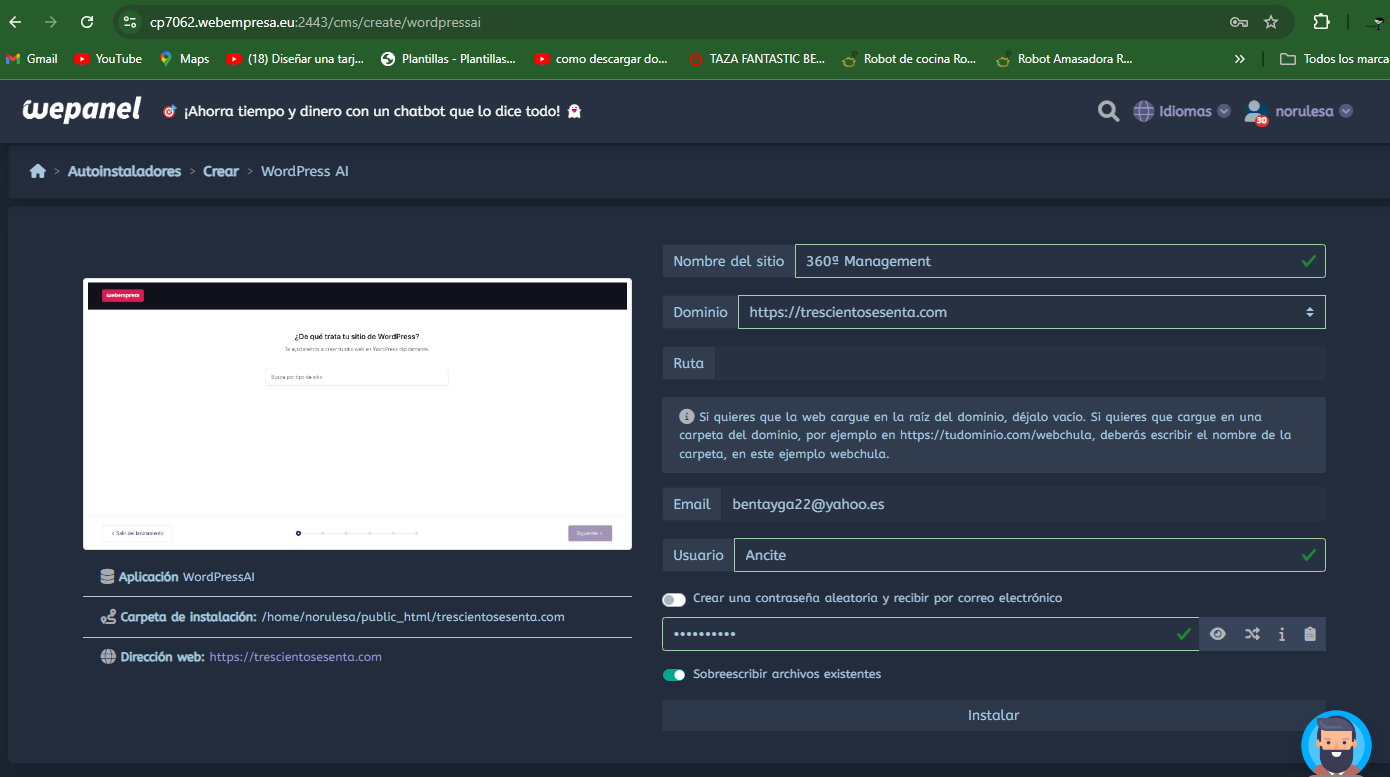This screenshot has width=1390, height=777.
Task: Copy password with the clipboard icon
Action: tap(1310, 634)
